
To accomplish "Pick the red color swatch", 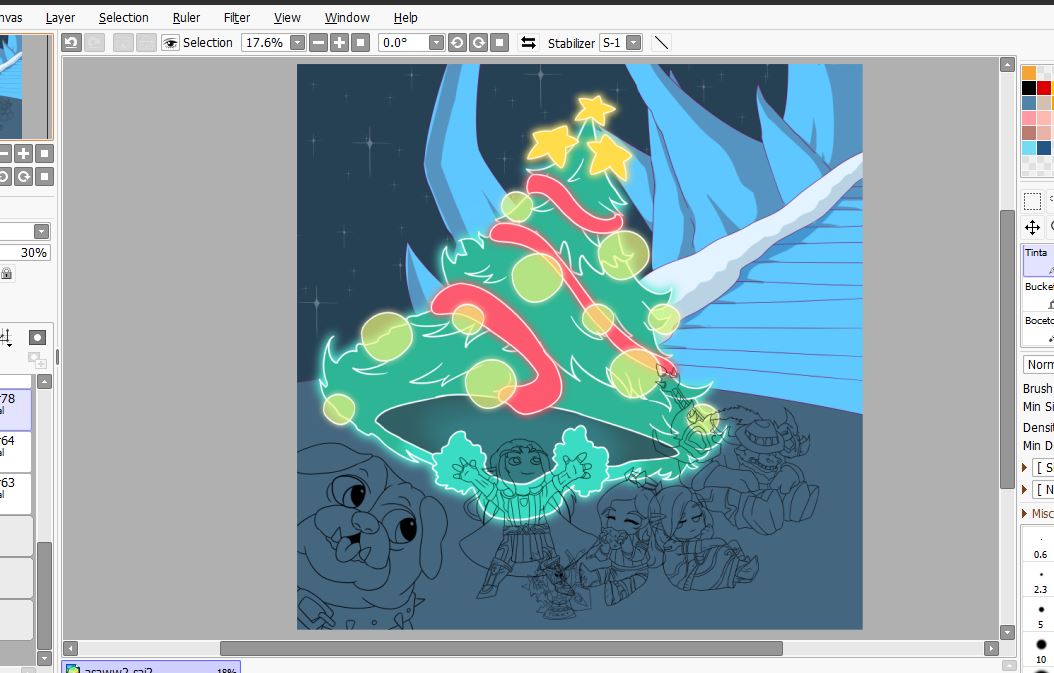I will tap(1043, 88).
